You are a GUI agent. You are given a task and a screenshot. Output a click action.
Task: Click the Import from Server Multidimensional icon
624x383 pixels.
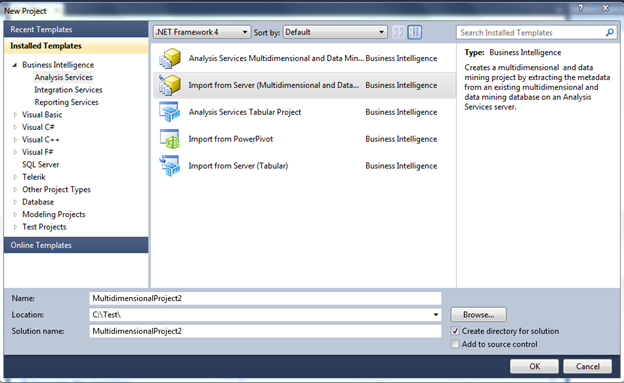(x=170, y=85)
